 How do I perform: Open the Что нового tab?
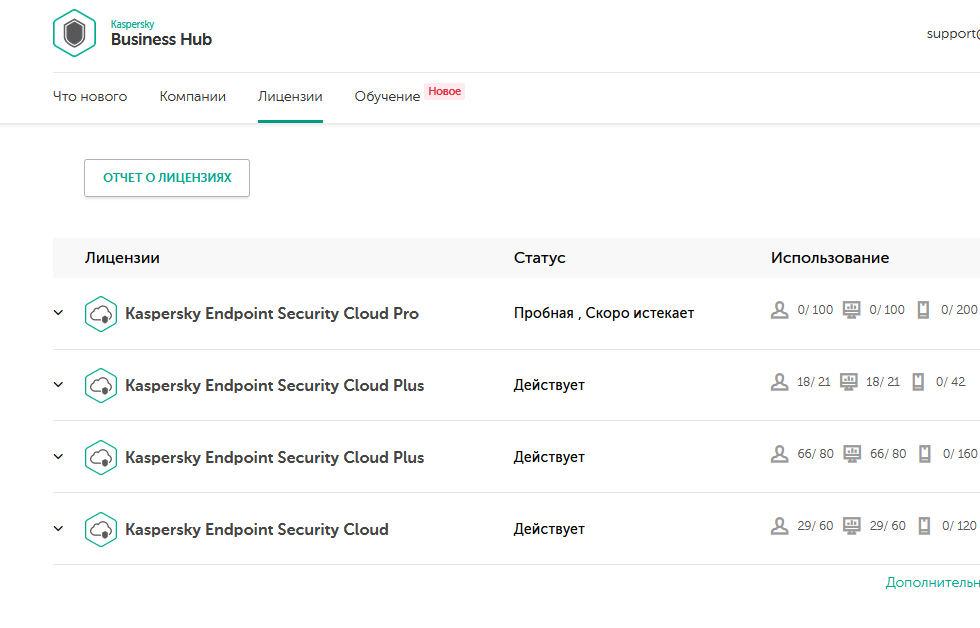90,97
